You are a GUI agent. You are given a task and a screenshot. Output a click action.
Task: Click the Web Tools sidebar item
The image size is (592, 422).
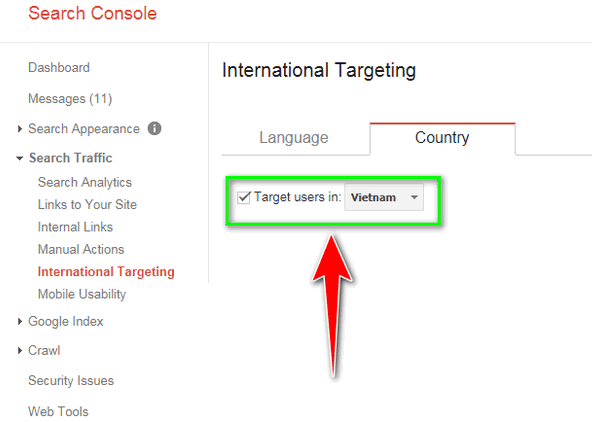pos(58,411)
